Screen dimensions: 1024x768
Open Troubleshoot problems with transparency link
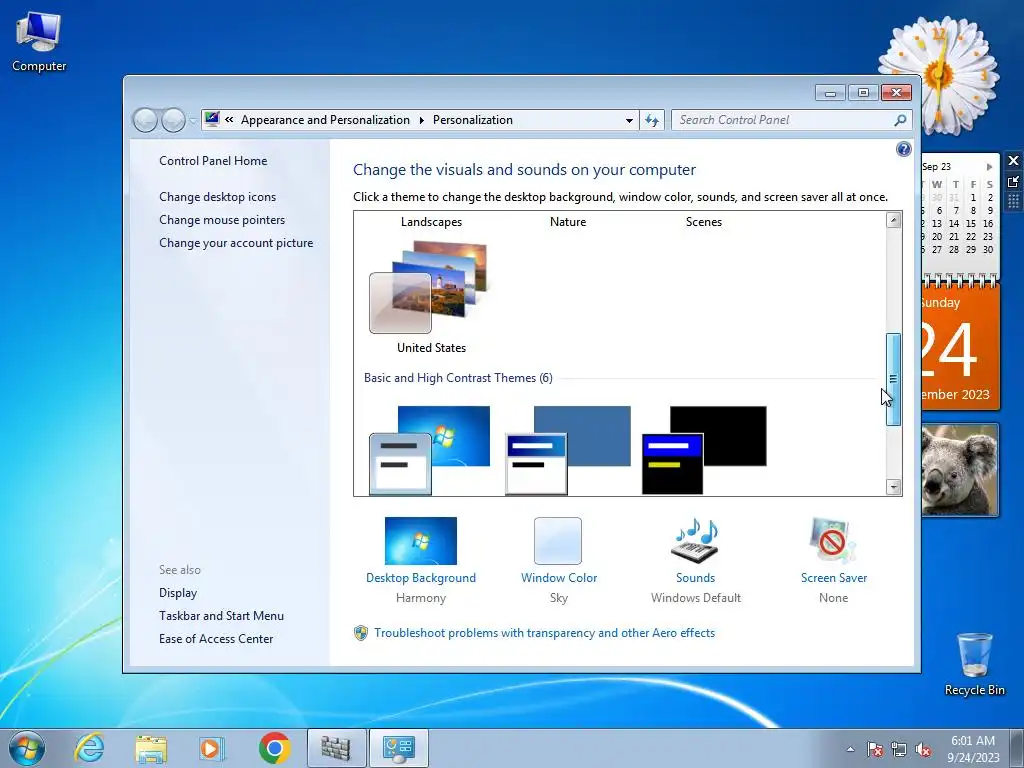click(x=545, y=633)
